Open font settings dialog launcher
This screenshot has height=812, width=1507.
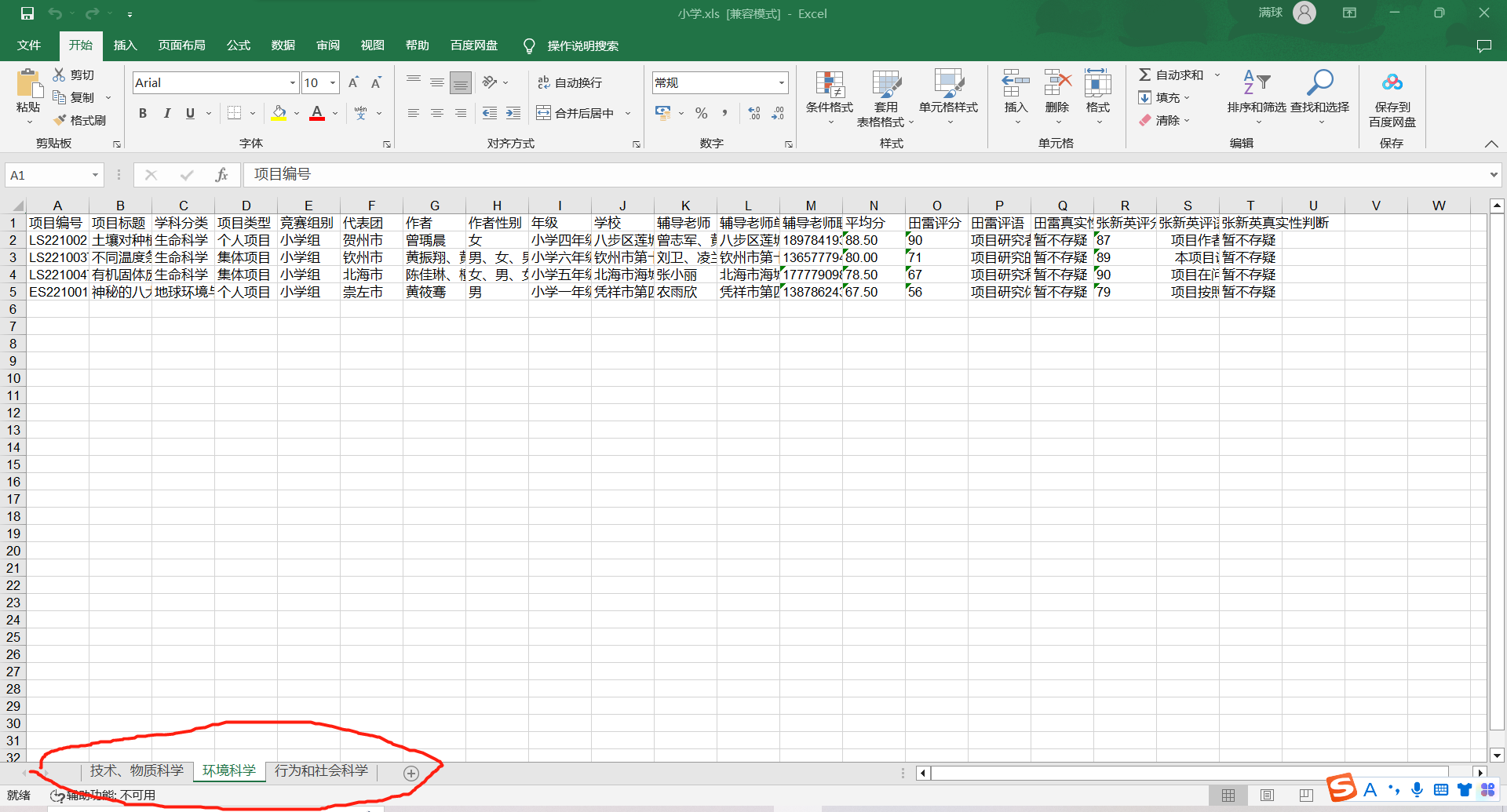coord(387,144)
